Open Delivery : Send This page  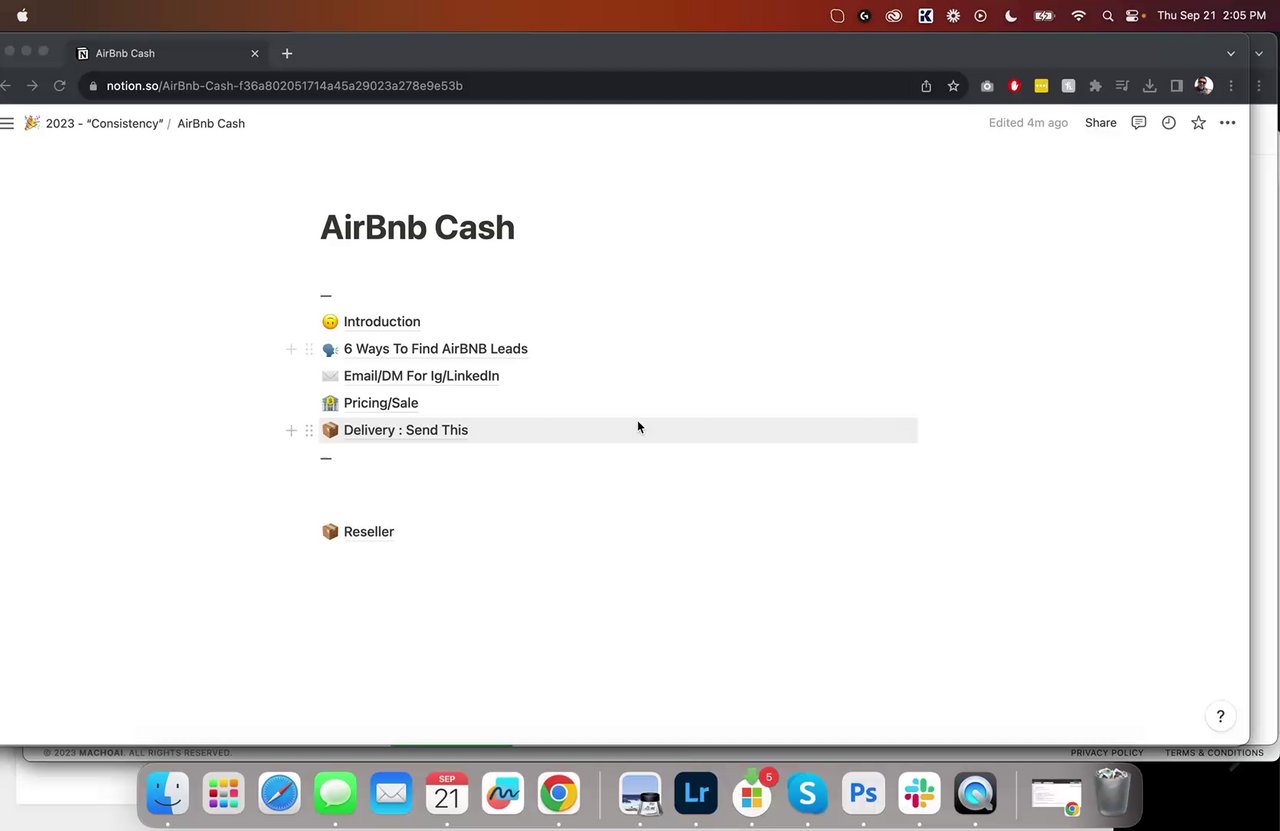click(406, 430)
